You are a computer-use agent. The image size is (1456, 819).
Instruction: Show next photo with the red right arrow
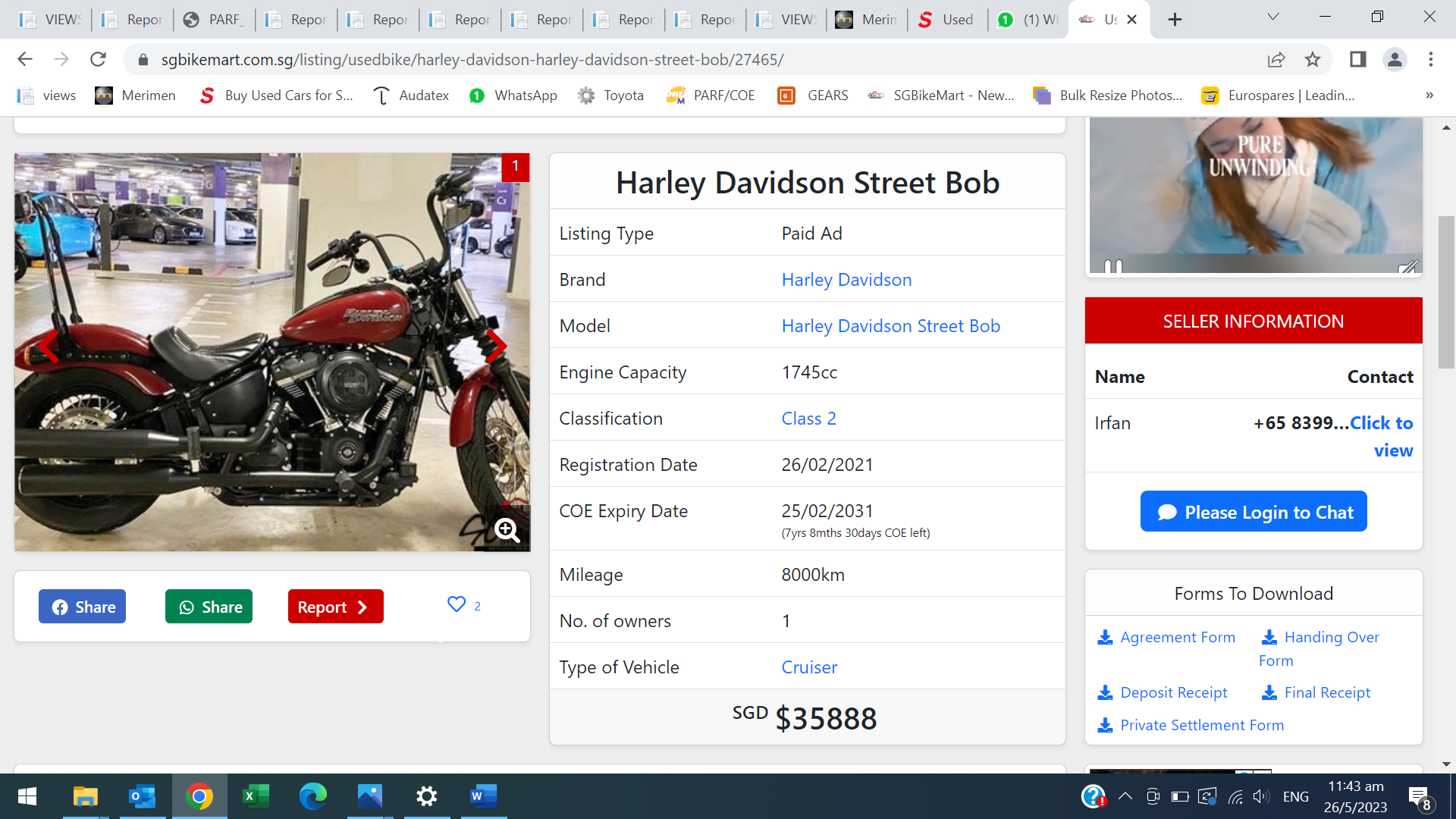496,347
